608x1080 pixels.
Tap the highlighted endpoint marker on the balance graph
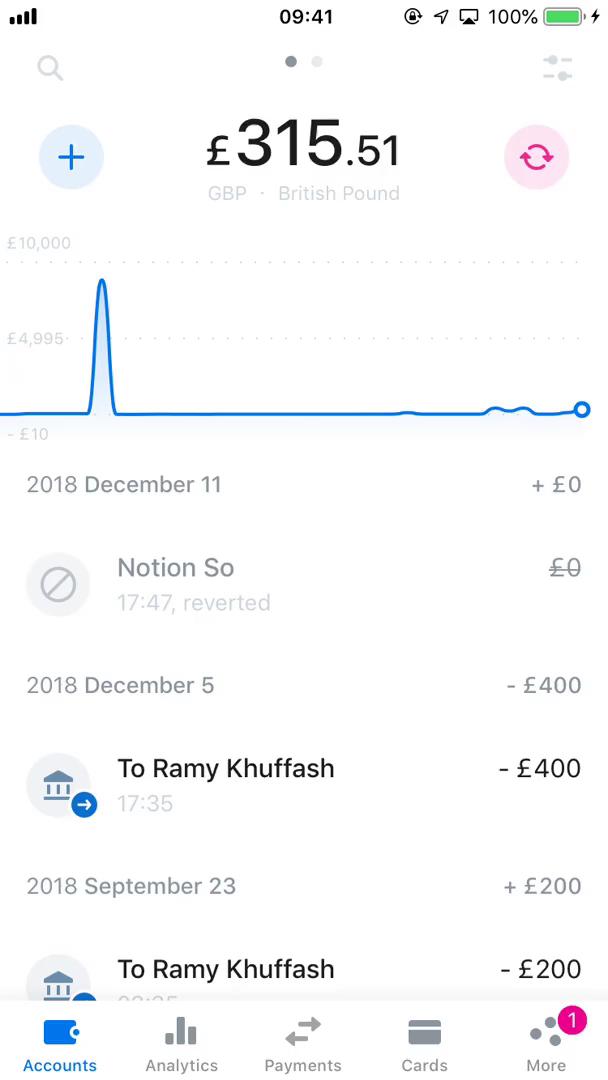tap(582, 409)
